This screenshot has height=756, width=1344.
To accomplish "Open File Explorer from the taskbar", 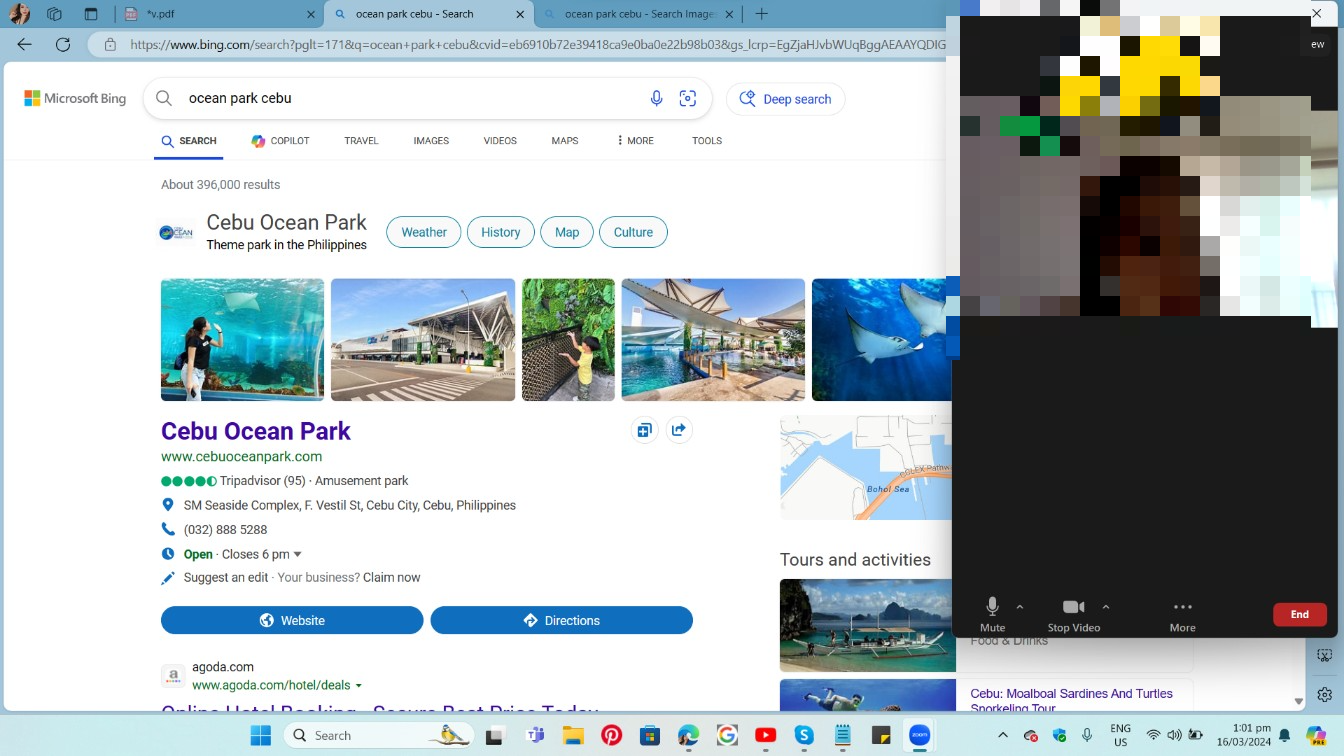I will 573,735.
